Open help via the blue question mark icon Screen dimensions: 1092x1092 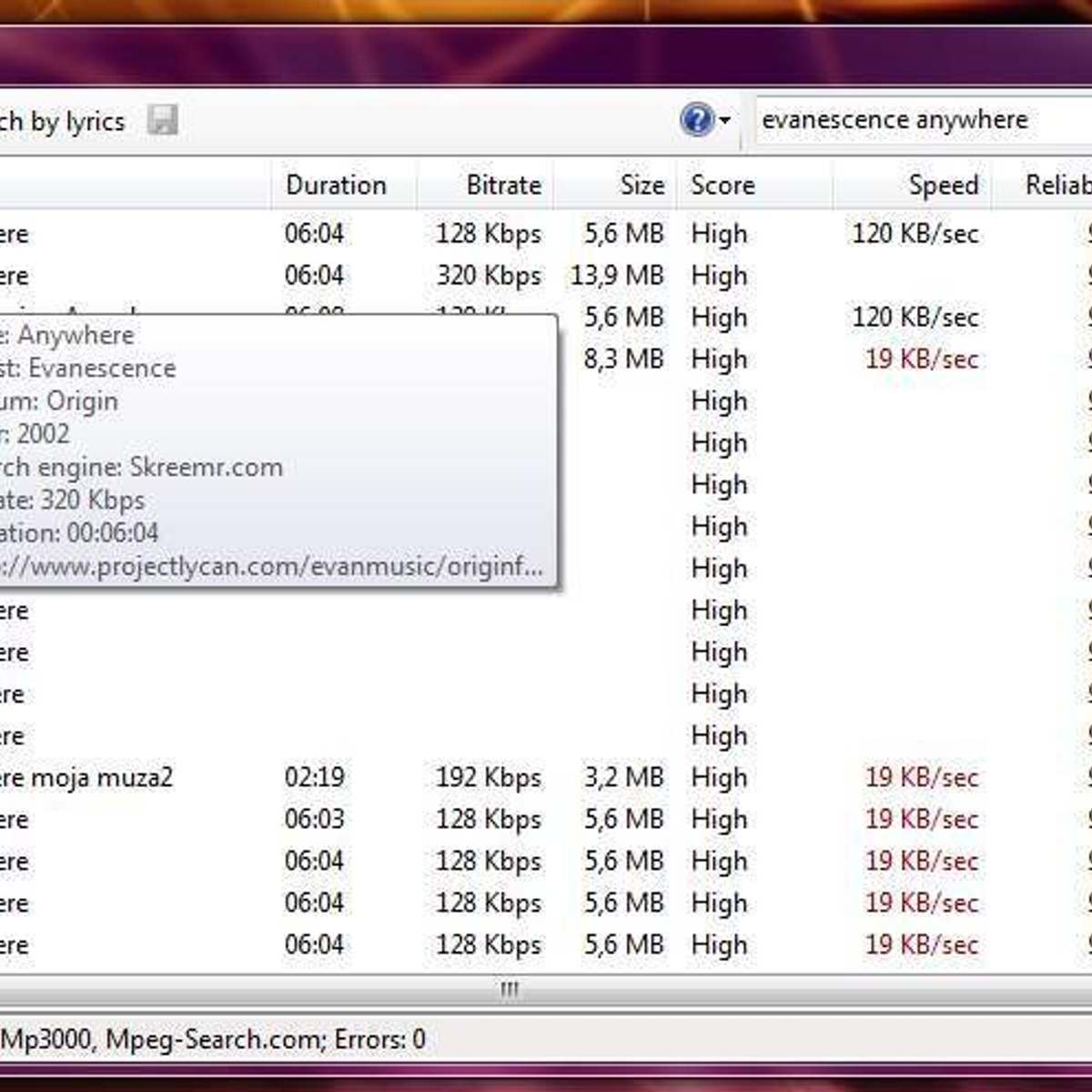coord(696,120)
